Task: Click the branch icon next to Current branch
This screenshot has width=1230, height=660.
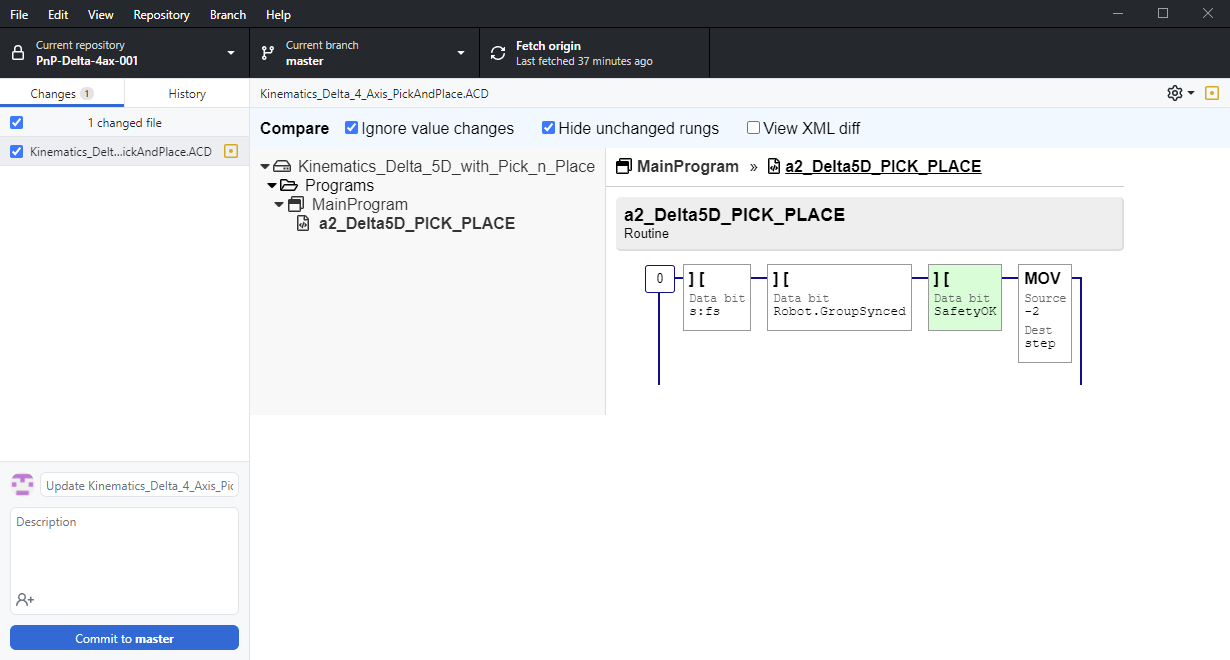Action: point(267,52)
